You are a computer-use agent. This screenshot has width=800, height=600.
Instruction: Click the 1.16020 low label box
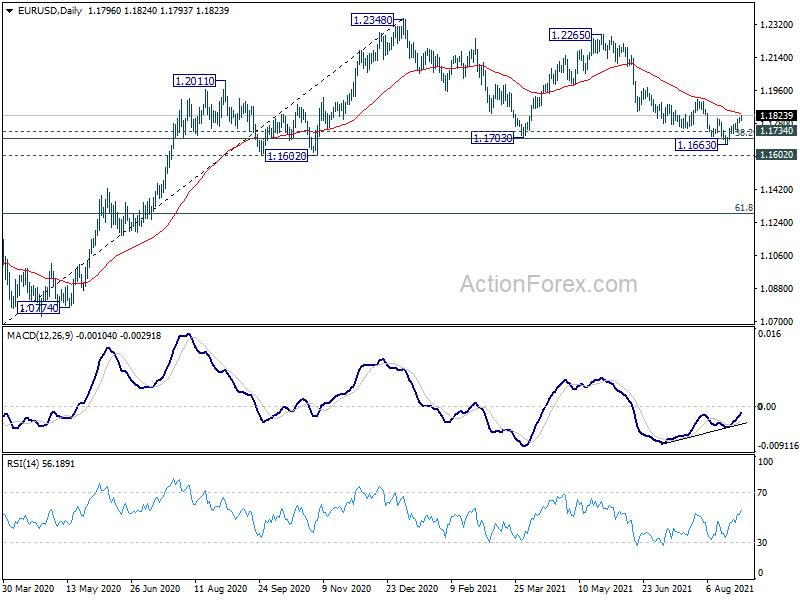click(x=287, y=156)
